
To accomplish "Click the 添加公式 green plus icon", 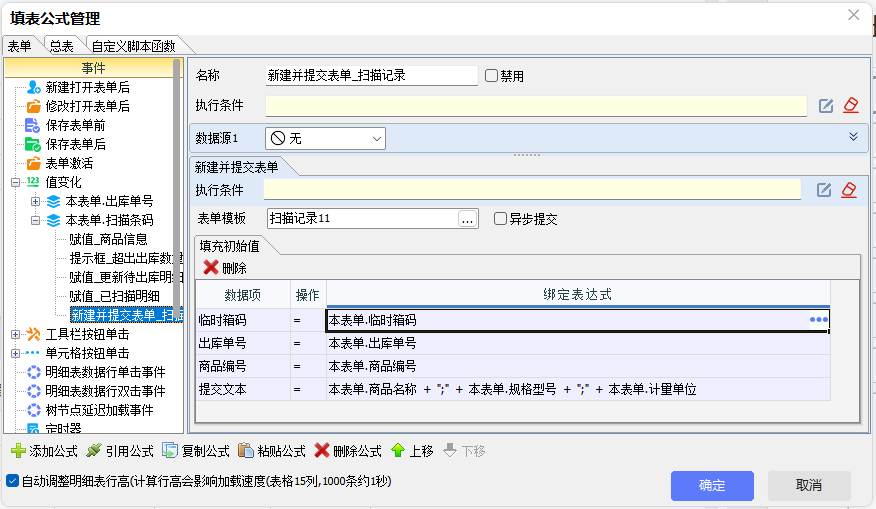I will tap(18, 451).
